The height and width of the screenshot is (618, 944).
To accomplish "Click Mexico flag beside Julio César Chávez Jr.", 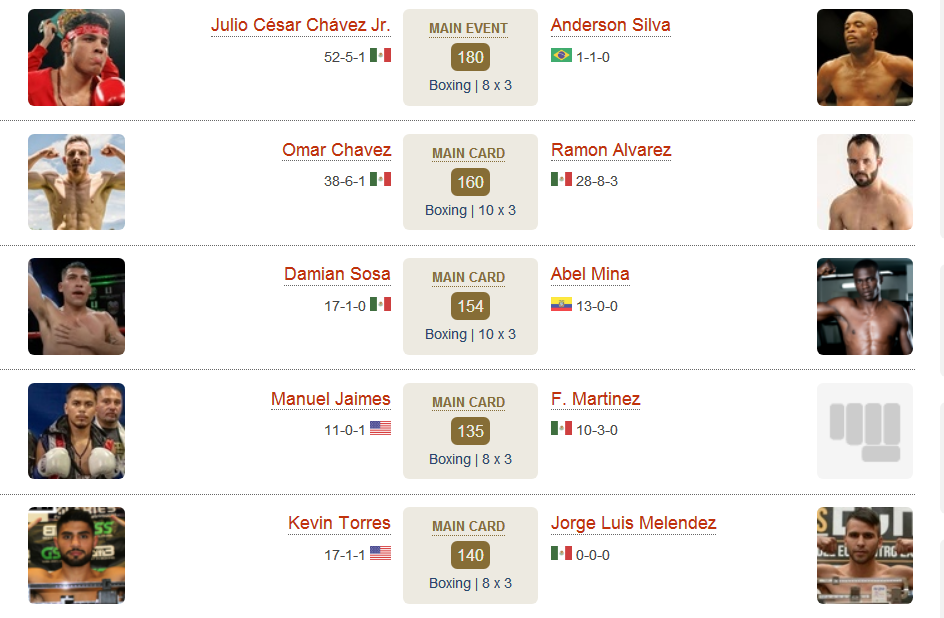I will click(380, 55).
